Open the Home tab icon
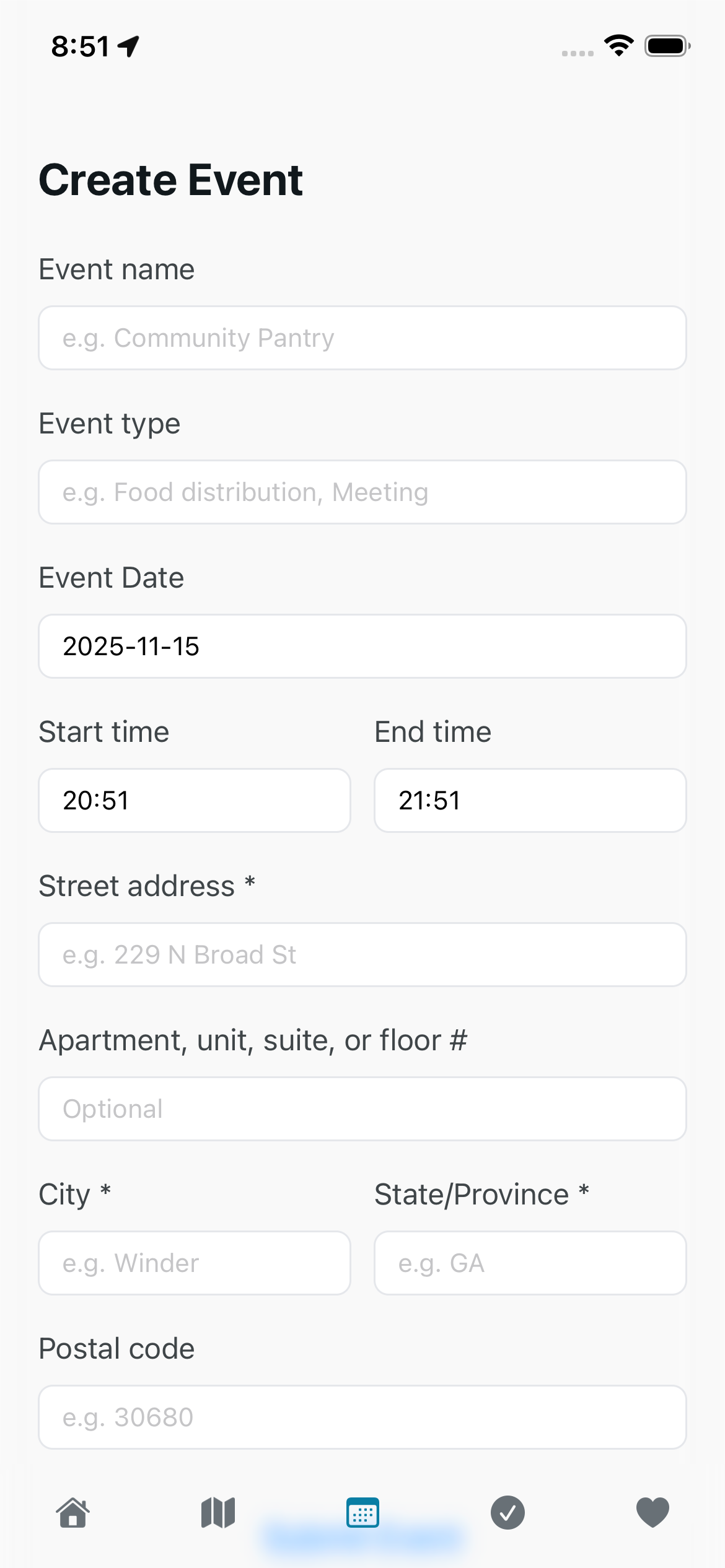Image resolution: width=725 pixels, height=1568 pixels. pyautogui.click(x=73, y=1513)
